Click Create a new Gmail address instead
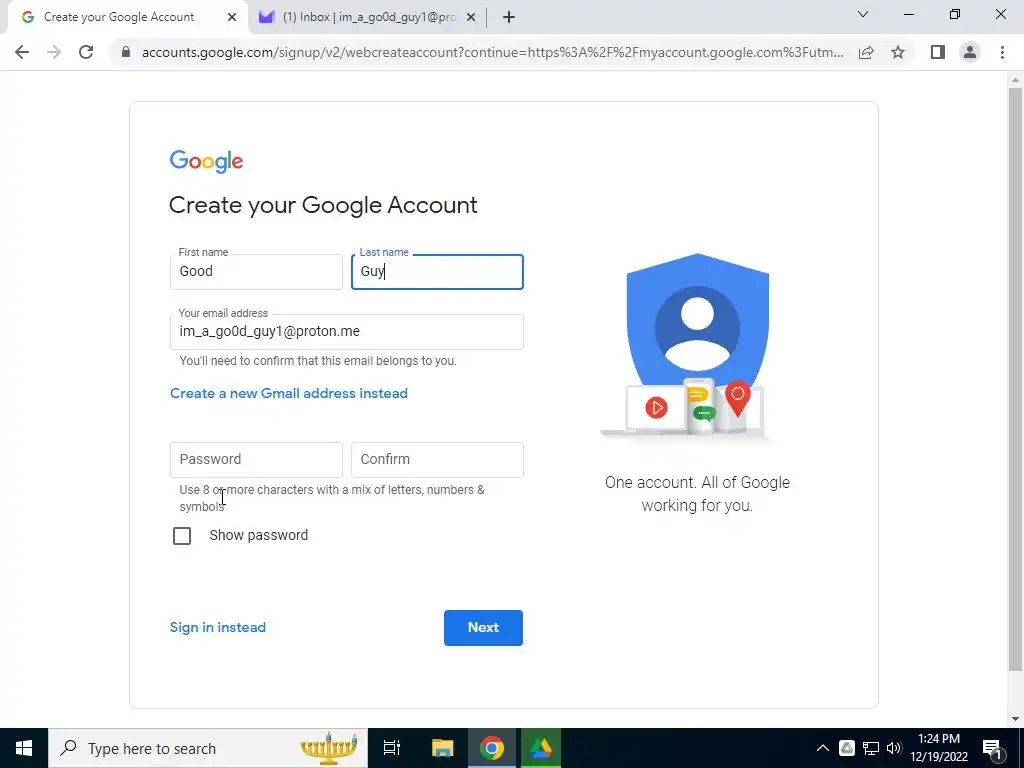 pos(289,393)
